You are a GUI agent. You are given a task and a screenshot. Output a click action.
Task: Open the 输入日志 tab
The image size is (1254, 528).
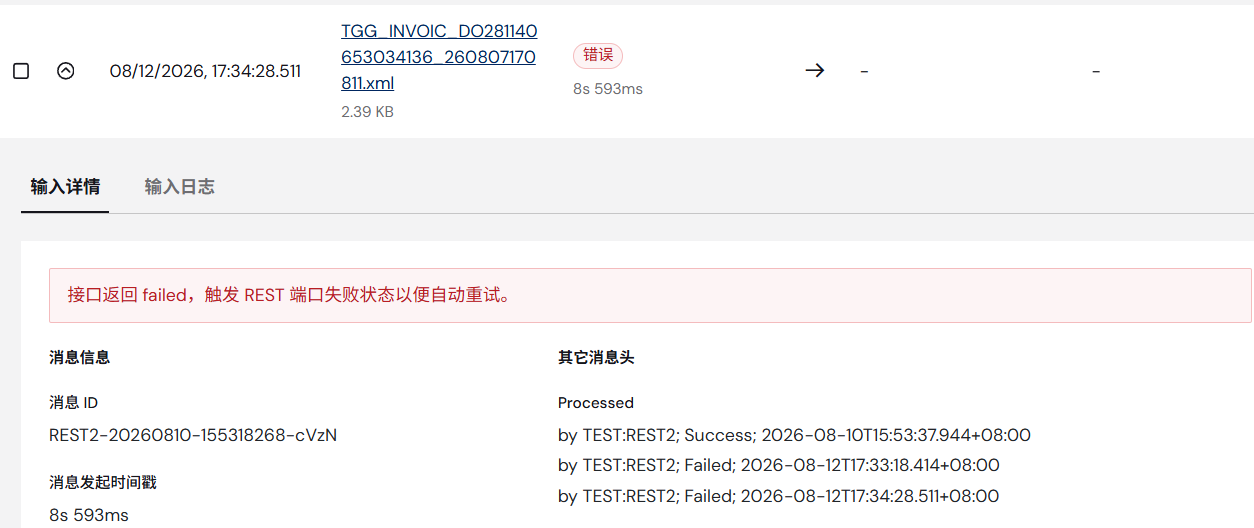(x=179, y=187)
